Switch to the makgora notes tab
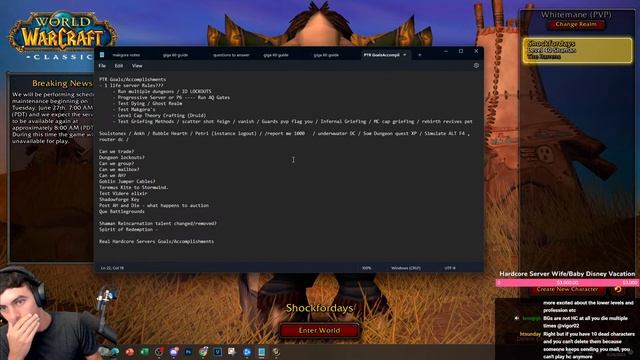Screen dimensions: 640x360 tap(126, 55)
